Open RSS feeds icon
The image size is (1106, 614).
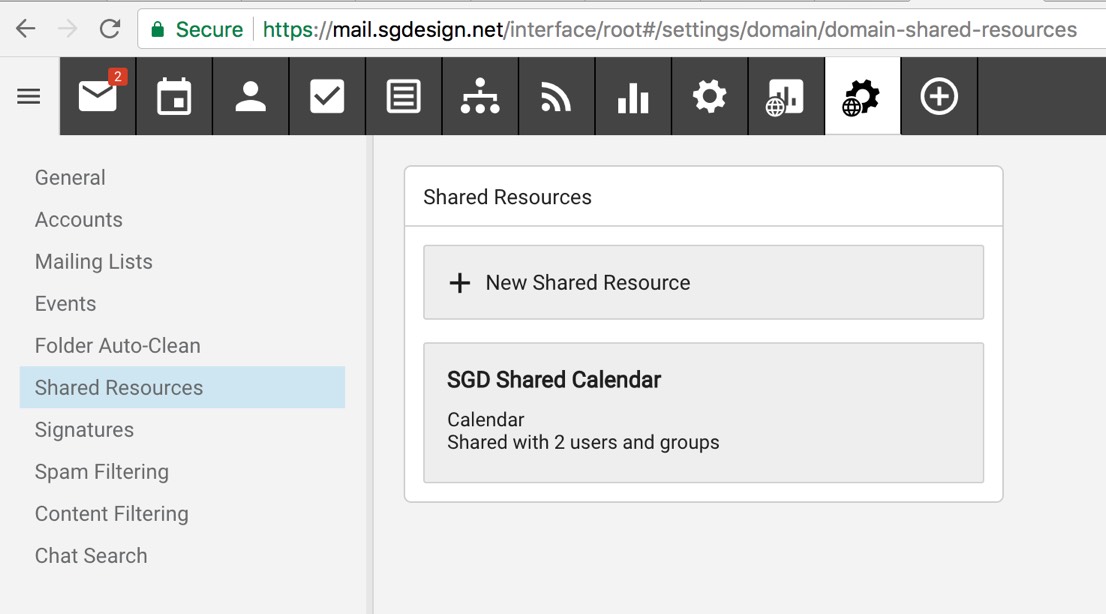[556, 97]
